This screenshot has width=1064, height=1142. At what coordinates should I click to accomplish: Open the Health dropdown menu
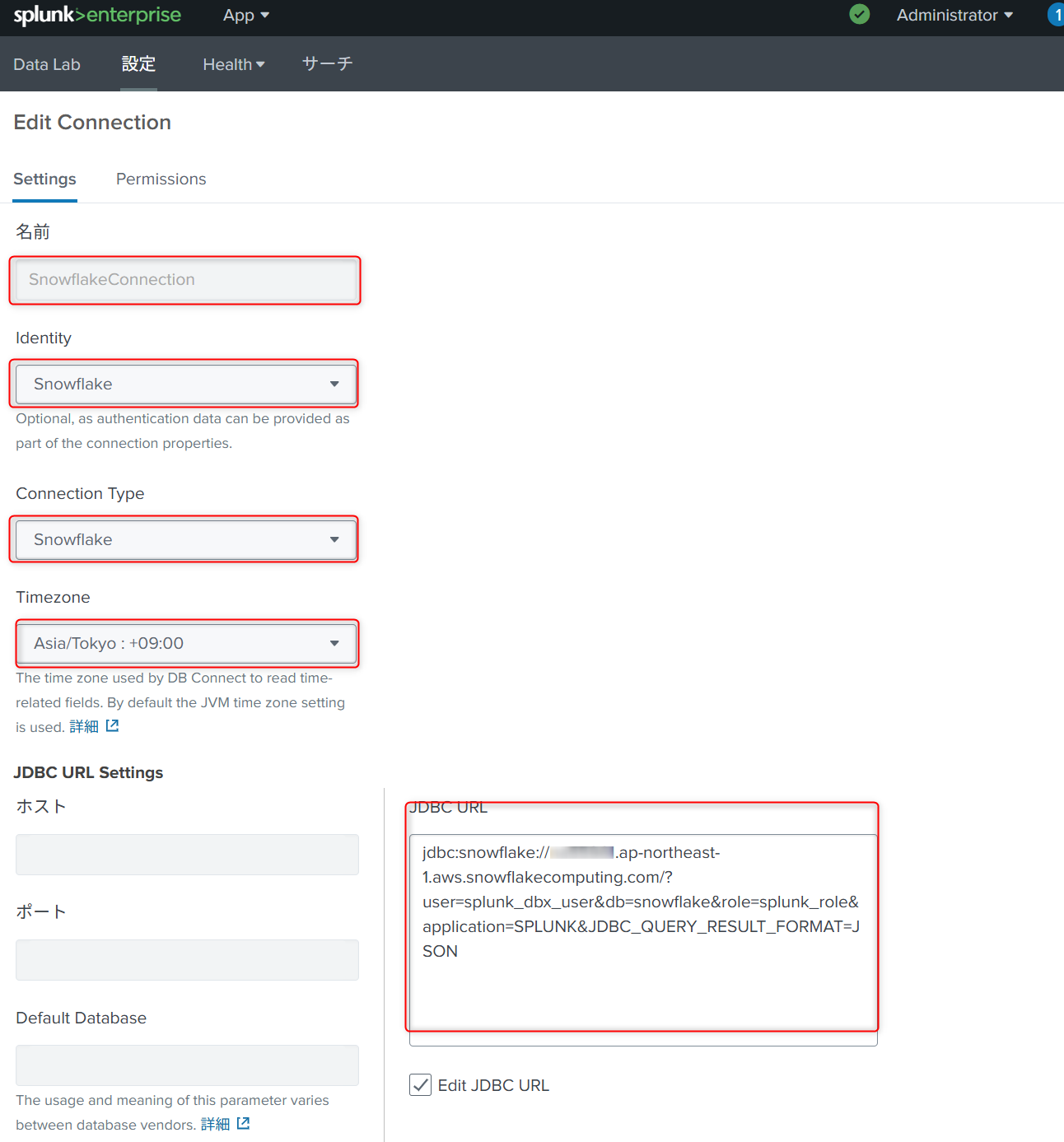(234, 64)
